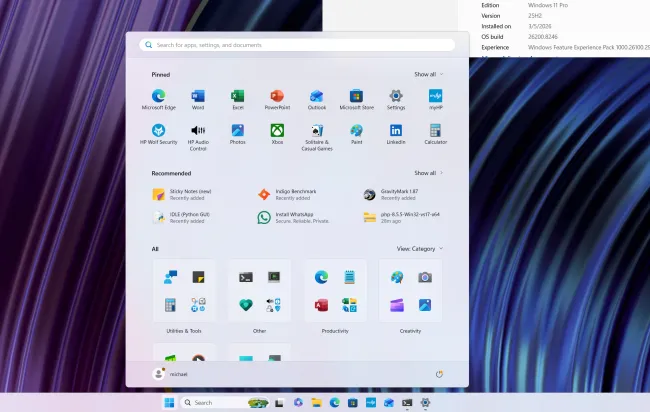Image resolution: width=650 pixels, height=412 pixels.
Task: Click the power button in Start menu
Action: [439, 374]
